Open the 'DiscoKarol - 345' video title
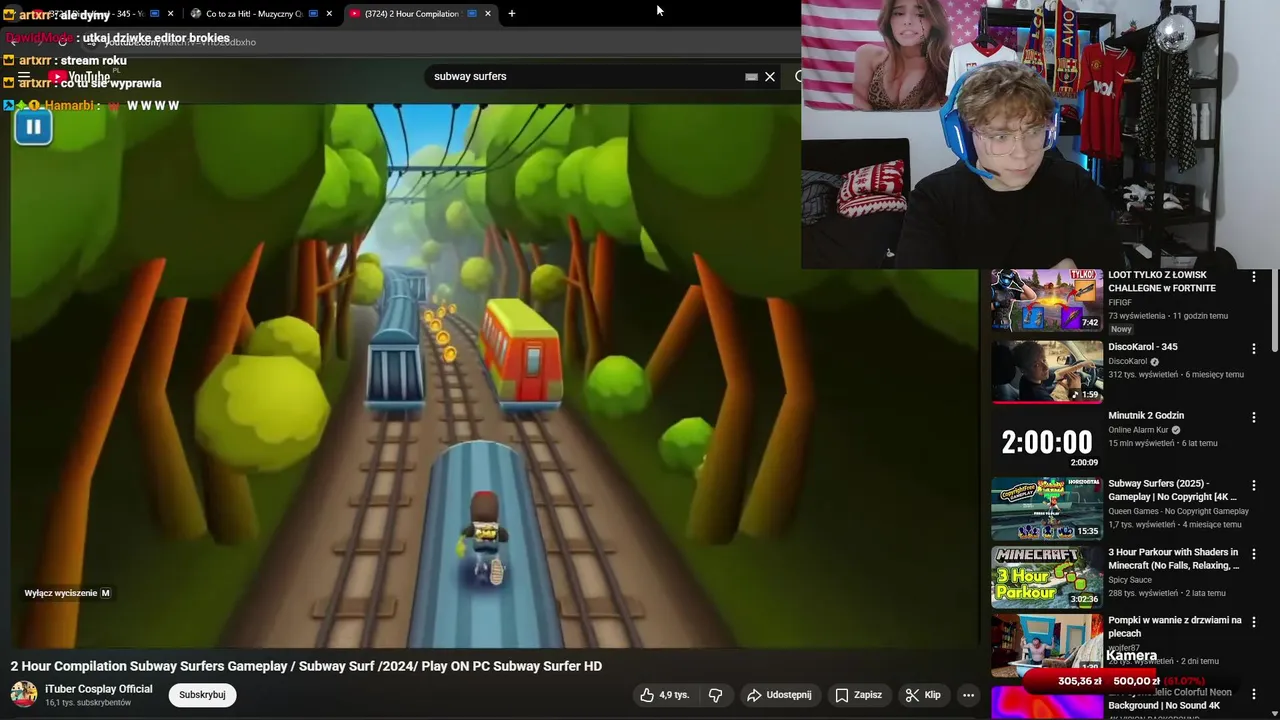Image resolution: width=1280 pixels, height=720 pixels. [1143, 347]
